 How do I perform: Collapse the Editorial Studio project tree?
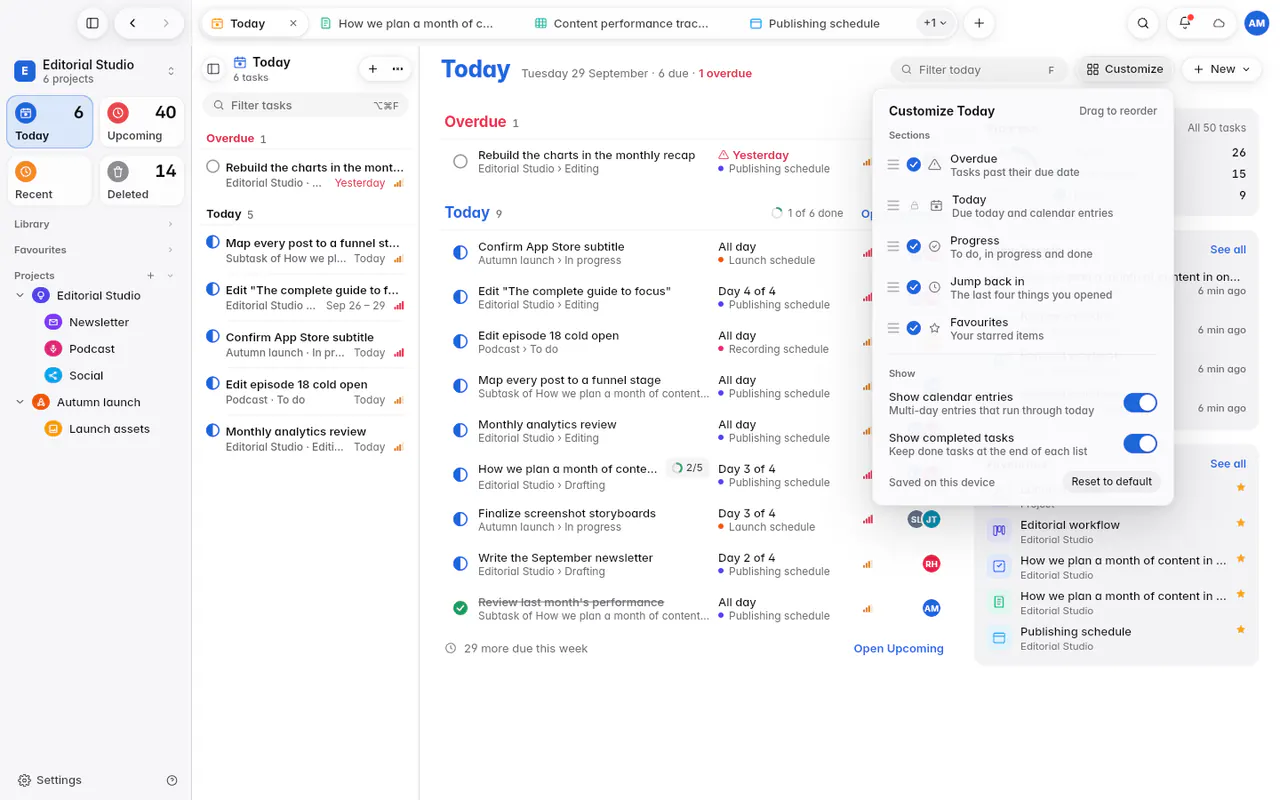20,295
